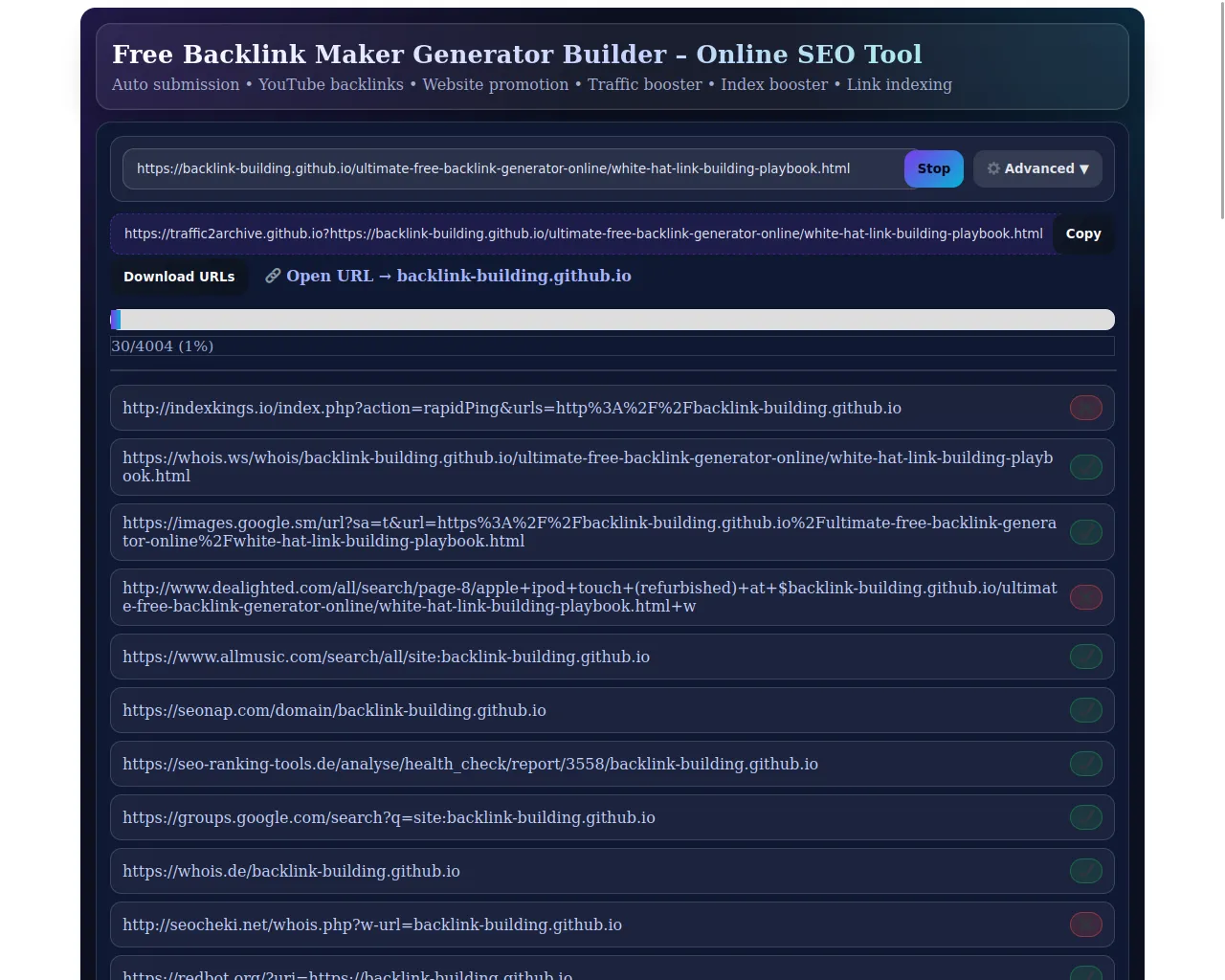The height and width of the screenshot is (980, 1225).
Task: Stop the backlink generation
Action: point(933,168)
